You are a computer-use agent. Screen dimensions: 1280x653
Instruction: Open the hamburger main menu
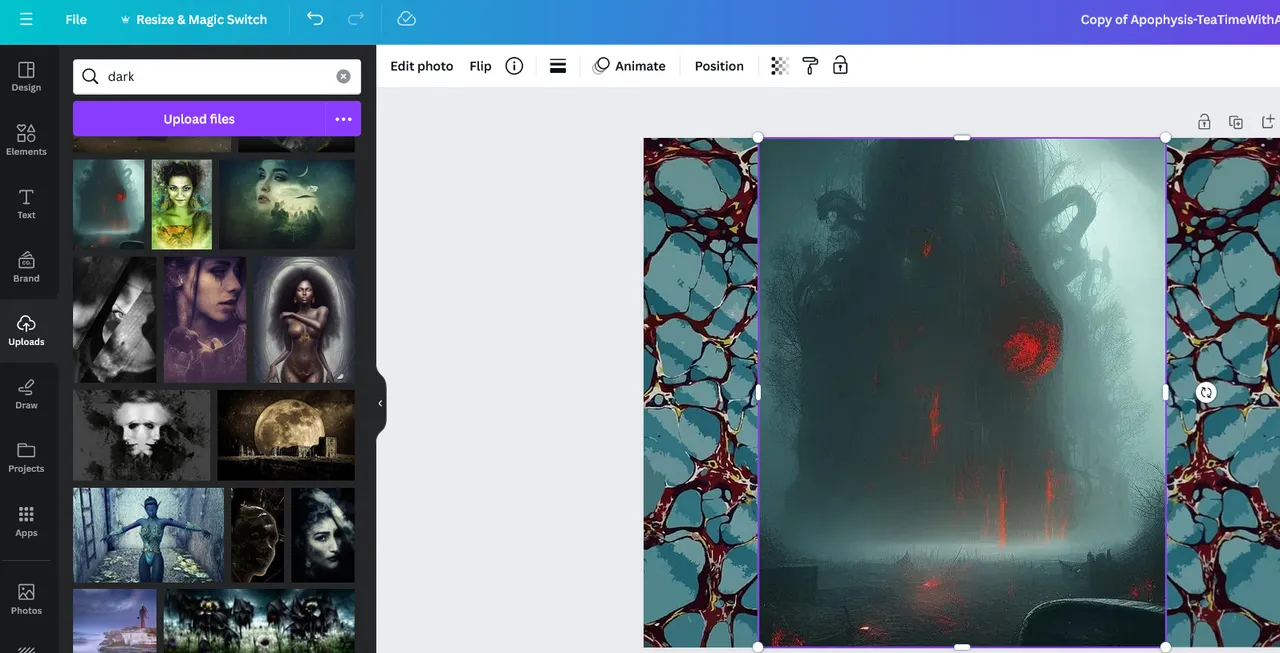[x=26, y=19]
